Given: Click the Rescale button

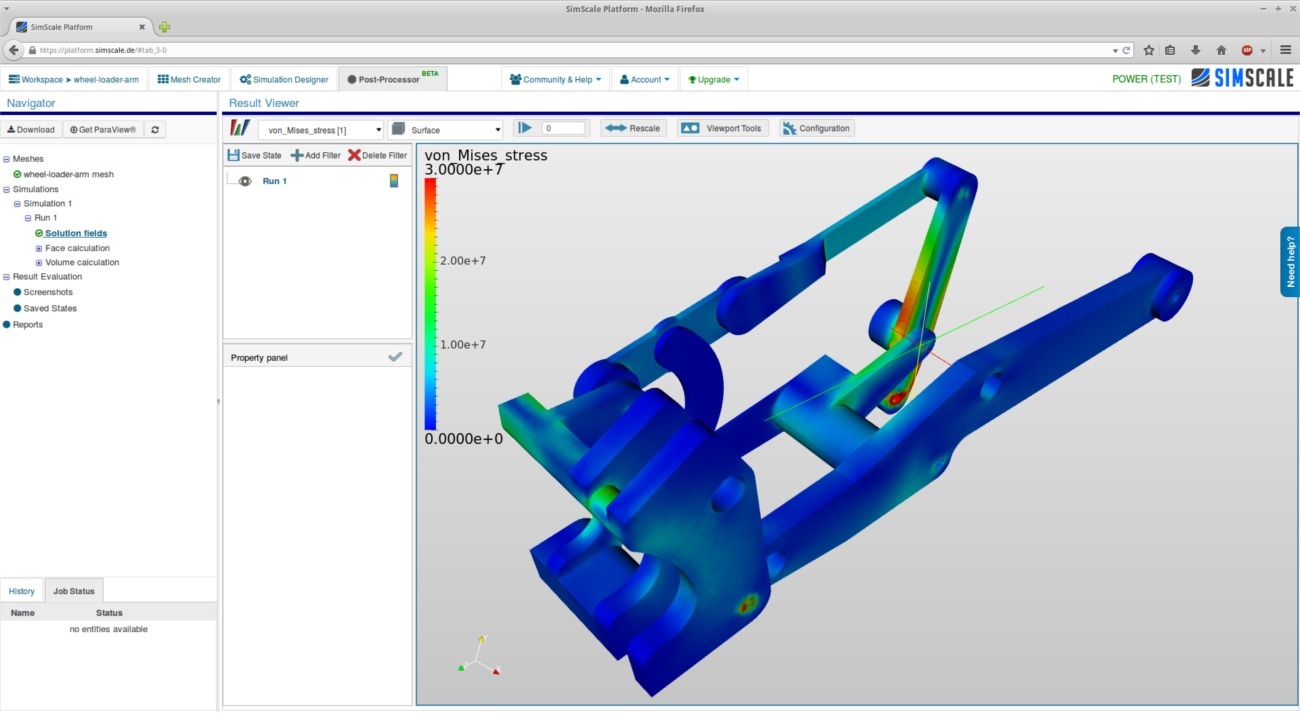Looking at the screenshot, I should click(x=634, y=128).
